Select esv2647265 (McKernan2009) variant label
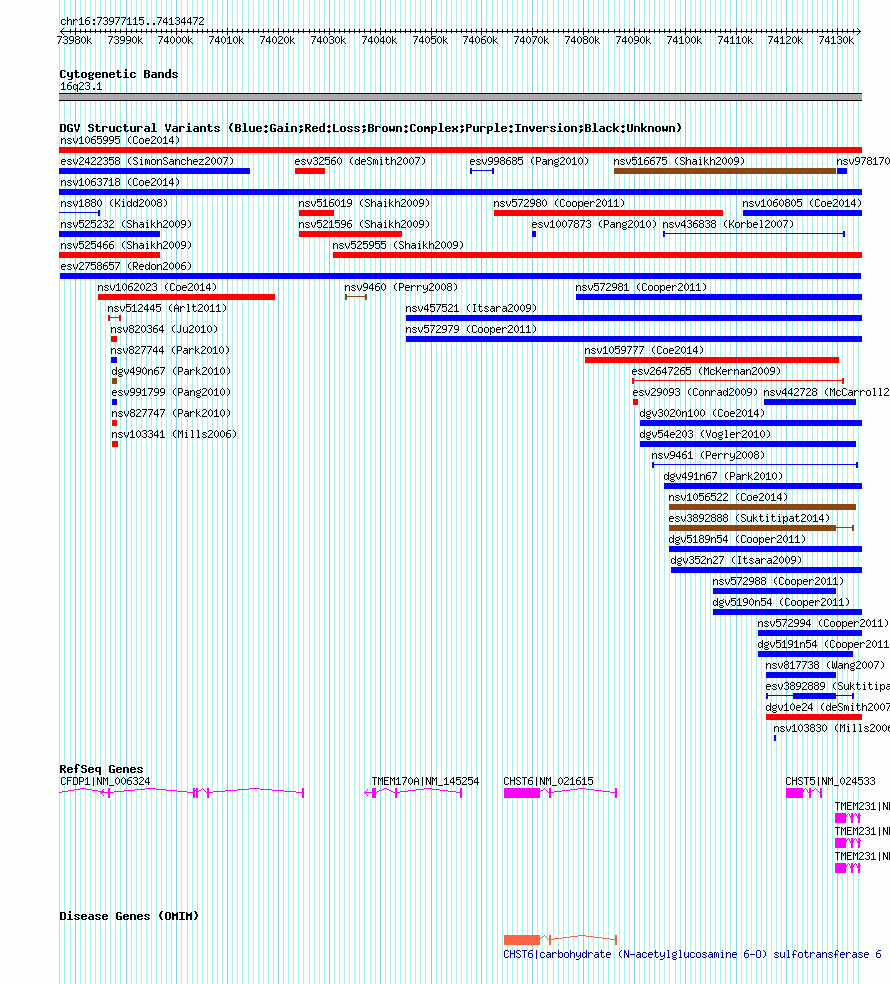This screenshot has height=984, width=890. (x=707, y=372)
